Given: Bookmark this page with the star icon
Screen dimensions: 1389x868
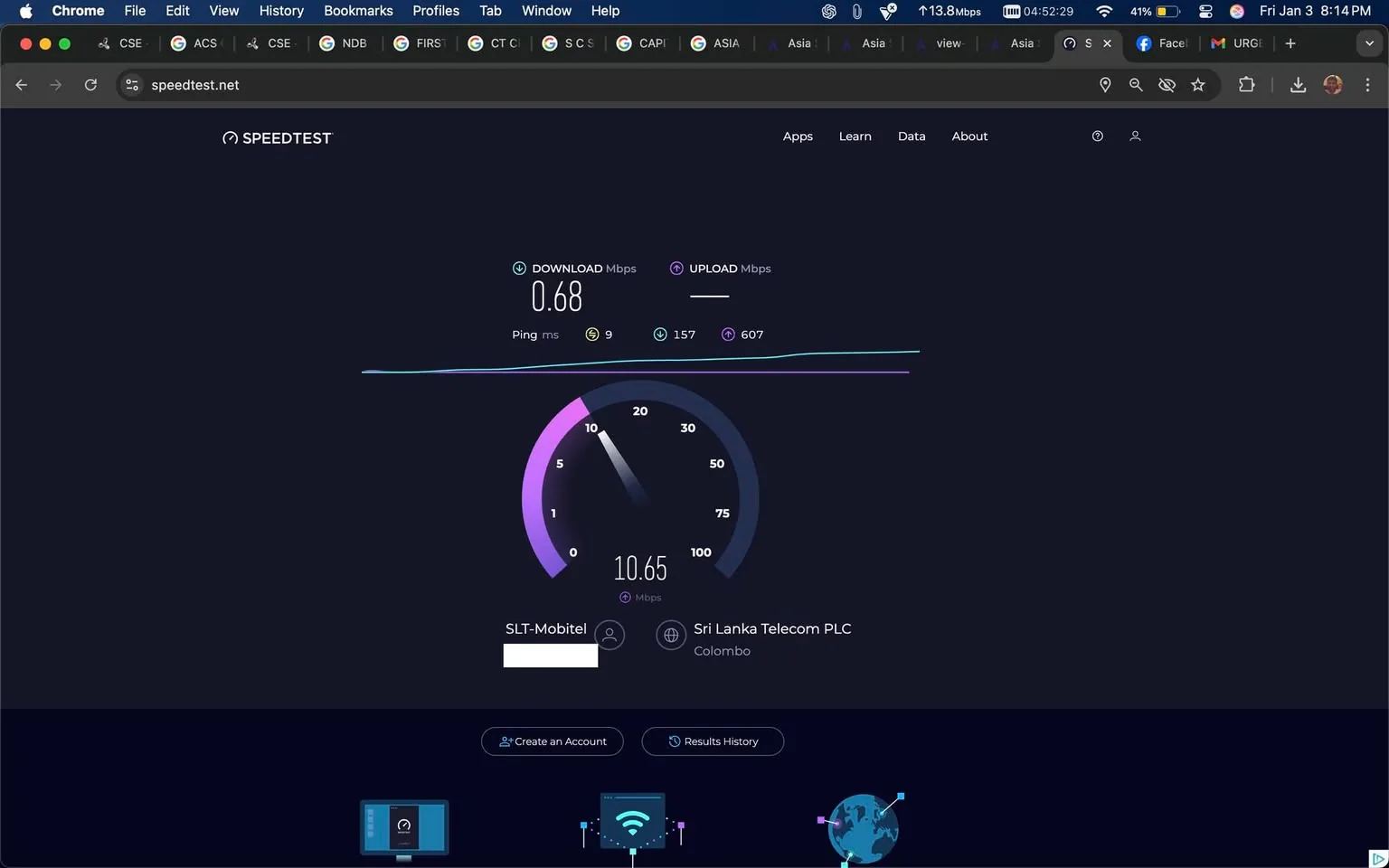Looking at the screenshot, I should pyautogui.click(x=1197, y=84).
